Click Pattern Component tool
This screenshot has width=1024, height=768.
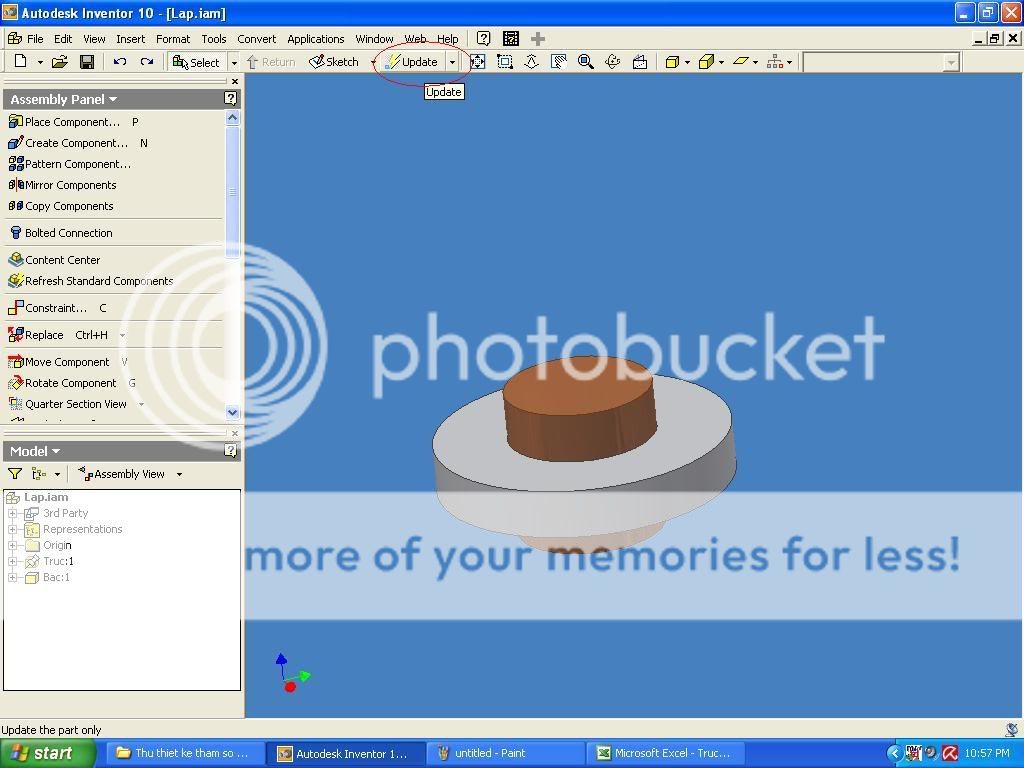[69, 164]
